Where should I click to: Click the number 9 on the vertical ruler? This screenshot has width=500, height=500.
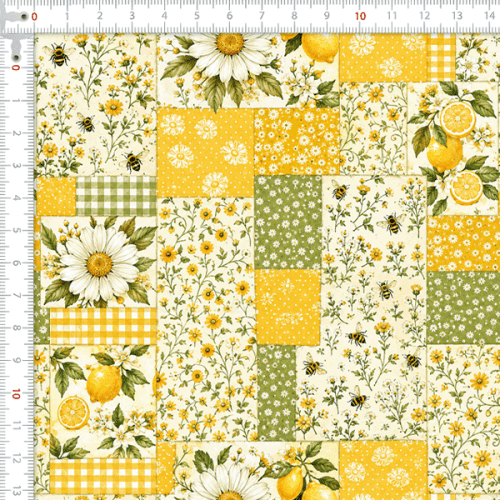[16, 360]
